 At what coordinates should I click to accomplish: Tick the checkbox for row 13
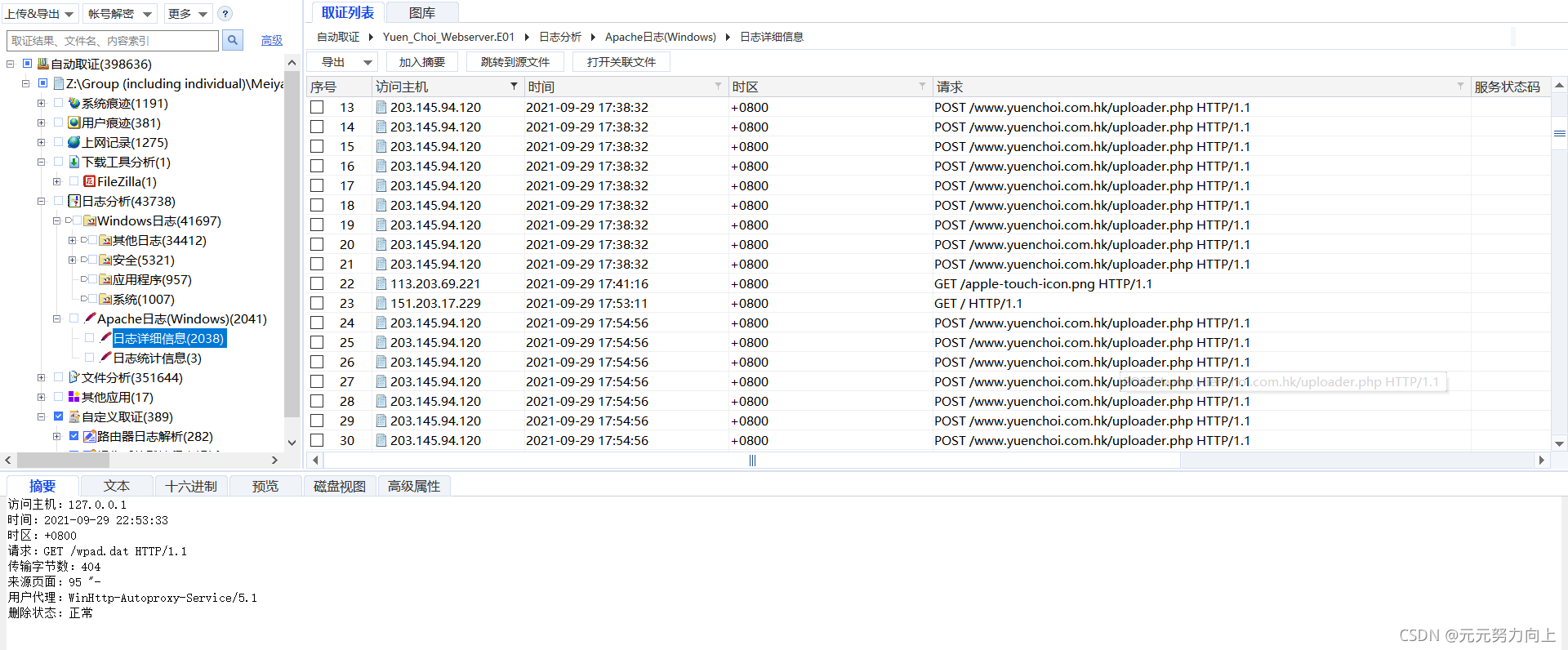(x=317, y=107)
